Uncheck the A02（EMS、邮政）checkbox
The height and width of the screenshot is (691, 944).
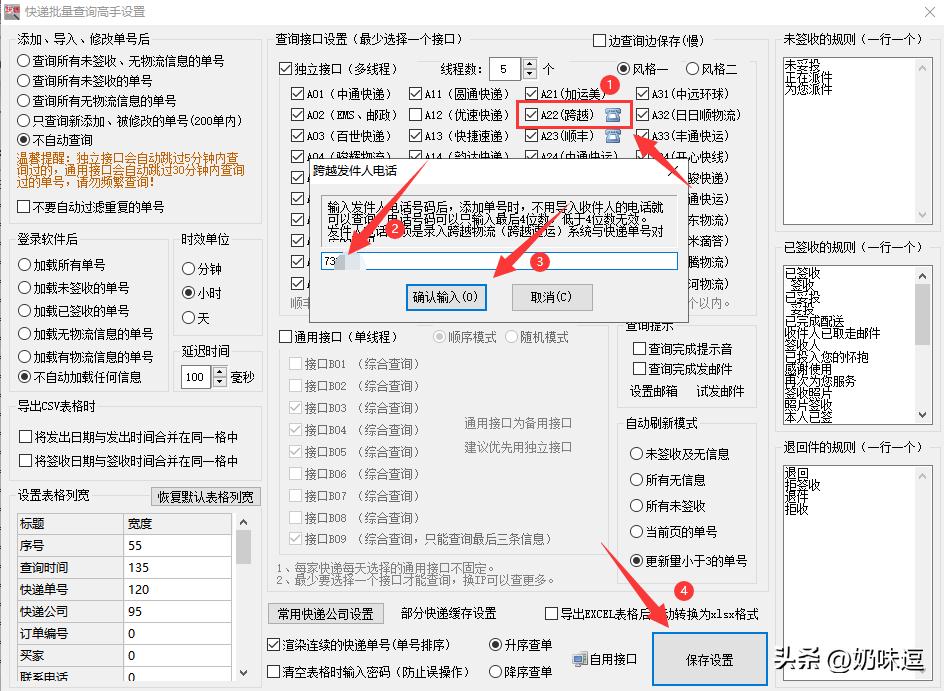pos(297,115)
